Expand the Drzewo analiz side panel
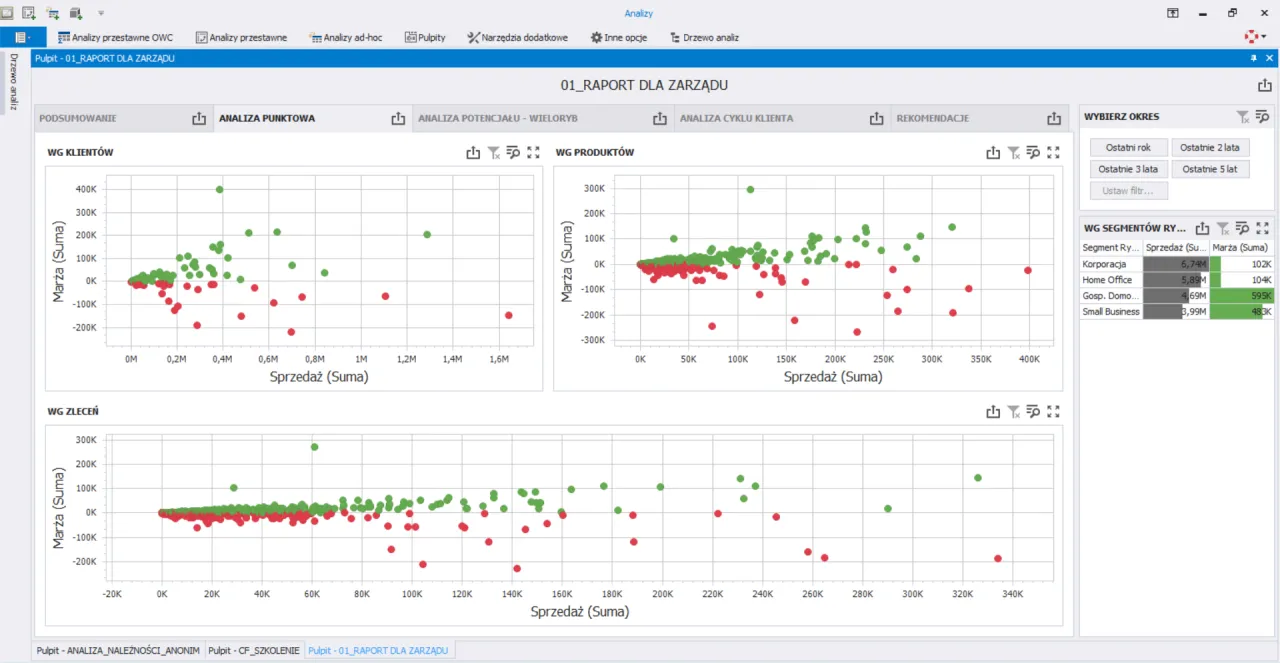The image size is (1280, 663). coord(13,81)
